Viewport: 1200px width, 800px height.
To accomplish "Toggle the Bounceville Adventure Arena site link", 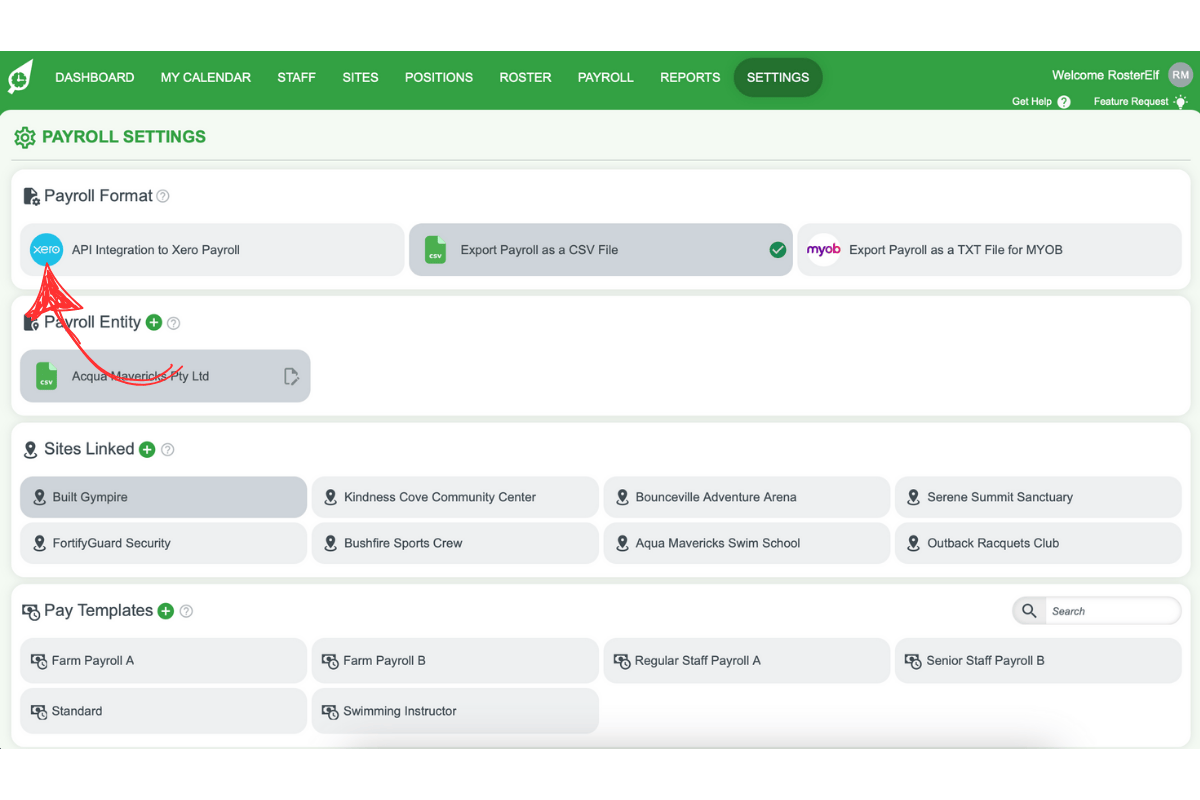I will click(x=746, y=497).
